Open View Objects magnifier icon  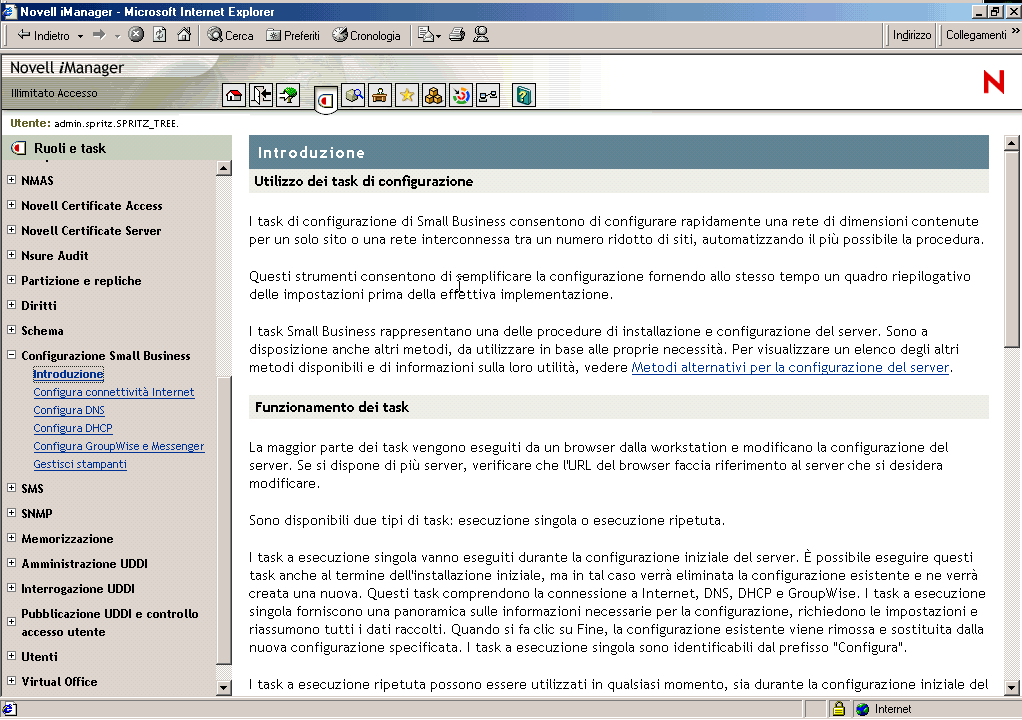353,96
